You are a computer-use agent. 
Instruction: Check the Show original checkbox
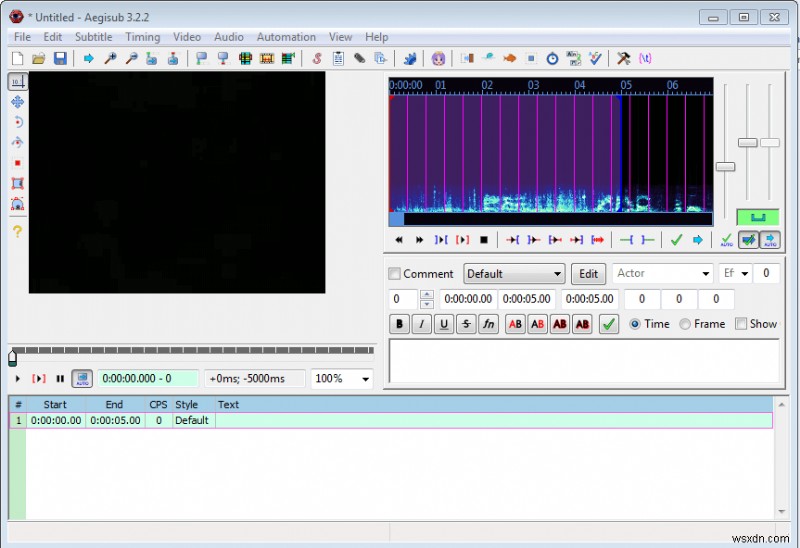[x=741, y=324]
